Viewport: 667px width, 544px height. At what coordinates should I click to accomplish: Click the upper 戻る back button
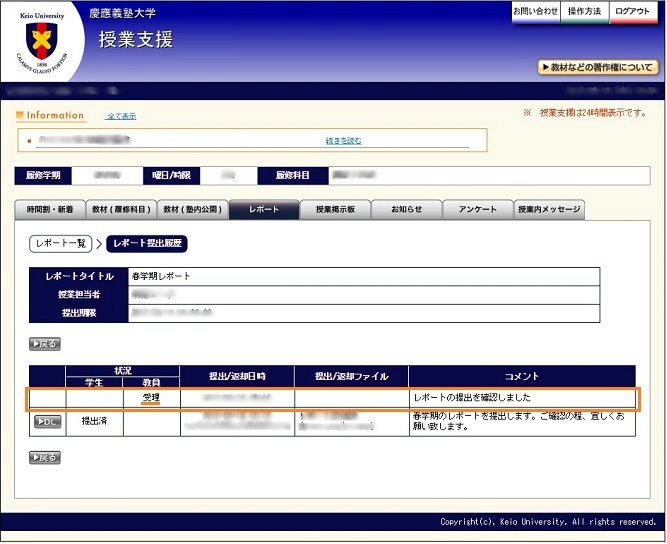(45, 344)
